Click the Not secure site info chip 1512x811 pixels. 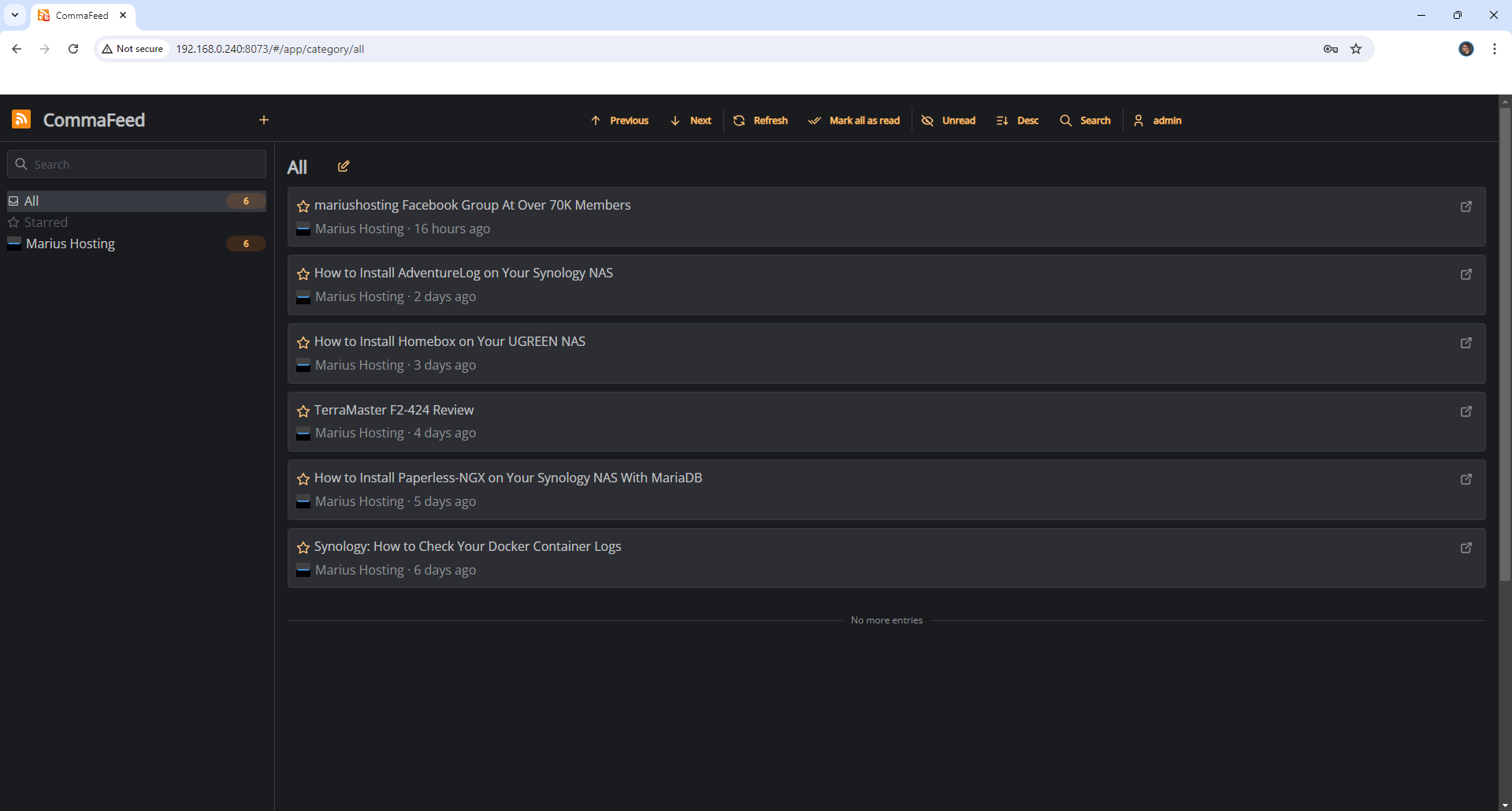tap(132, 49)
